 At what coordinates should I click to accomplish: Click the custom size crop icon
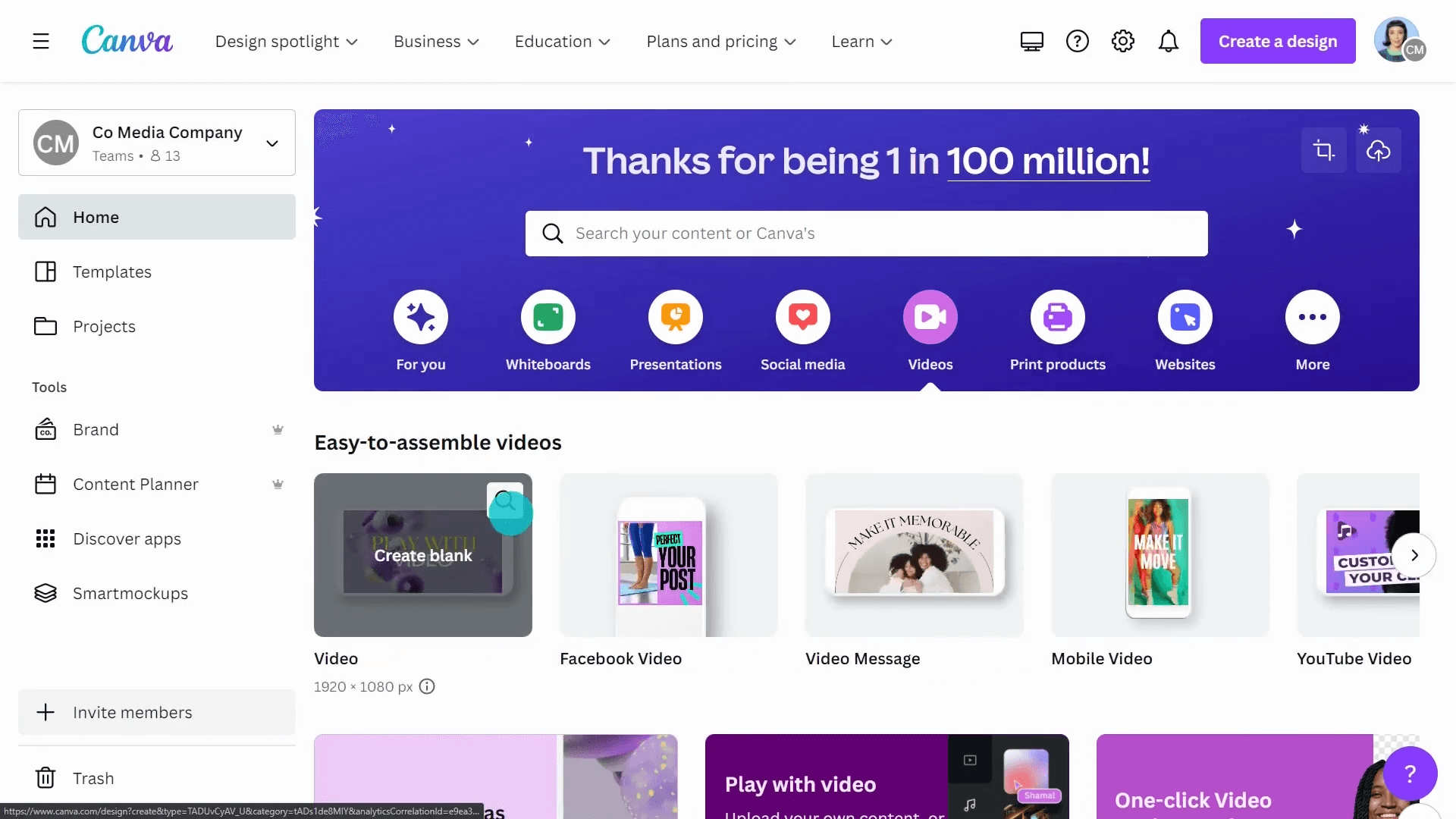(x=1324, y=150)
